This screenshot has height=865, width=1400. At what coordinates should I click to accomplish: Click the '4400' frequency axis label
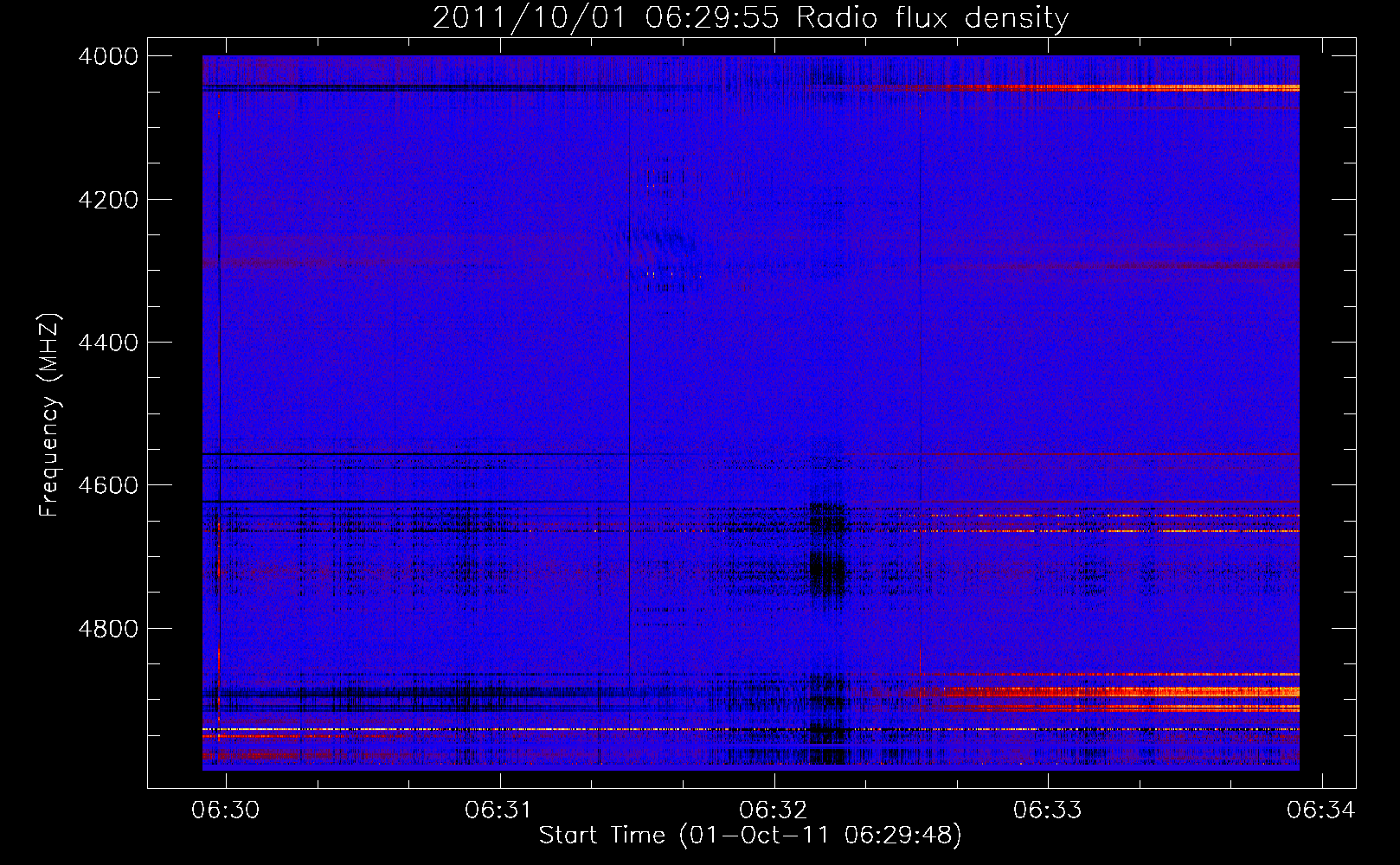click(x=108, y=343)
